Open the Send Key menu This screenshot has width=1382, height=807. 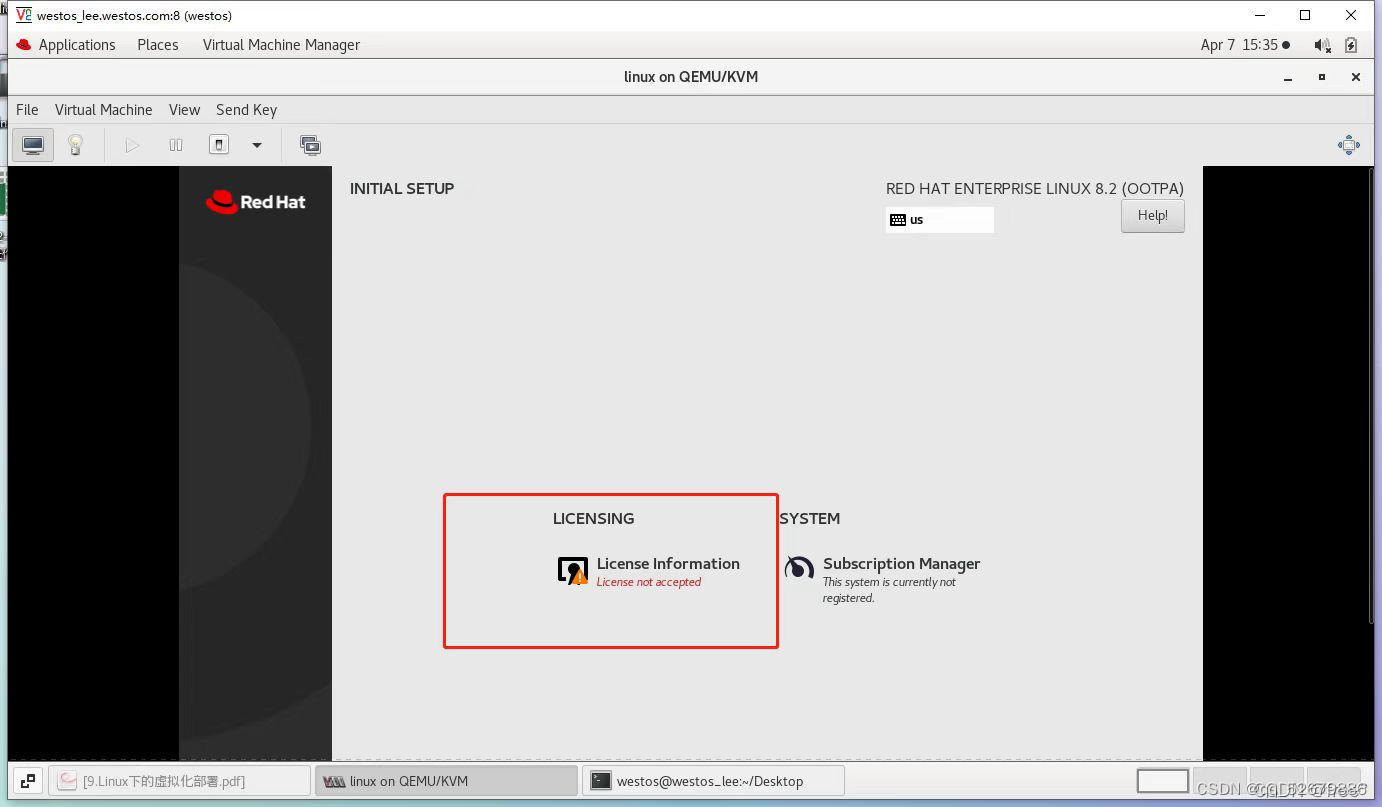pyautogui.click(x=246, y=110)
